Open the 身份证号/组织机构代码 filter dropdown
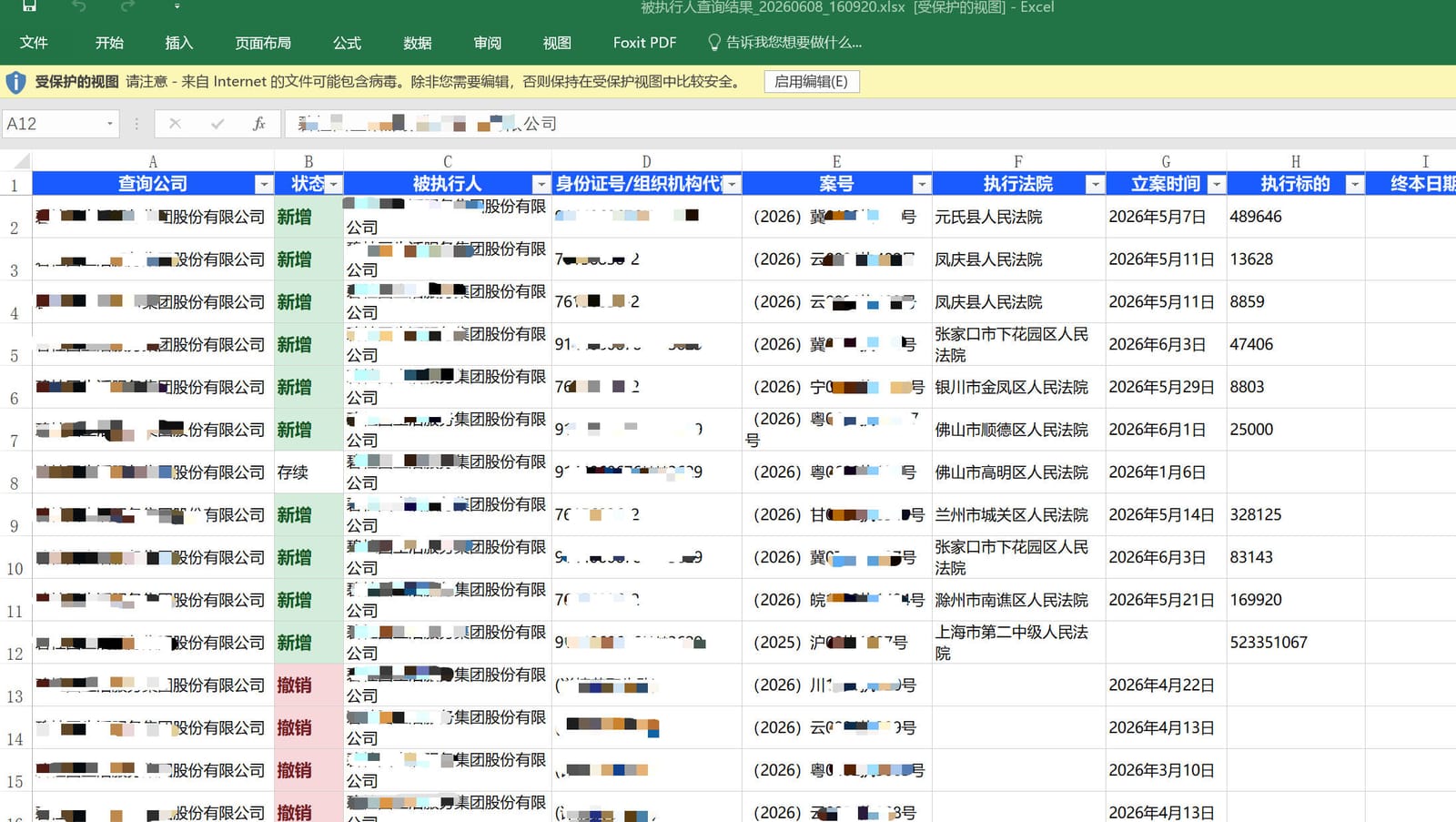This screenshot has height=822, width=1456. (x=732, y=184)
